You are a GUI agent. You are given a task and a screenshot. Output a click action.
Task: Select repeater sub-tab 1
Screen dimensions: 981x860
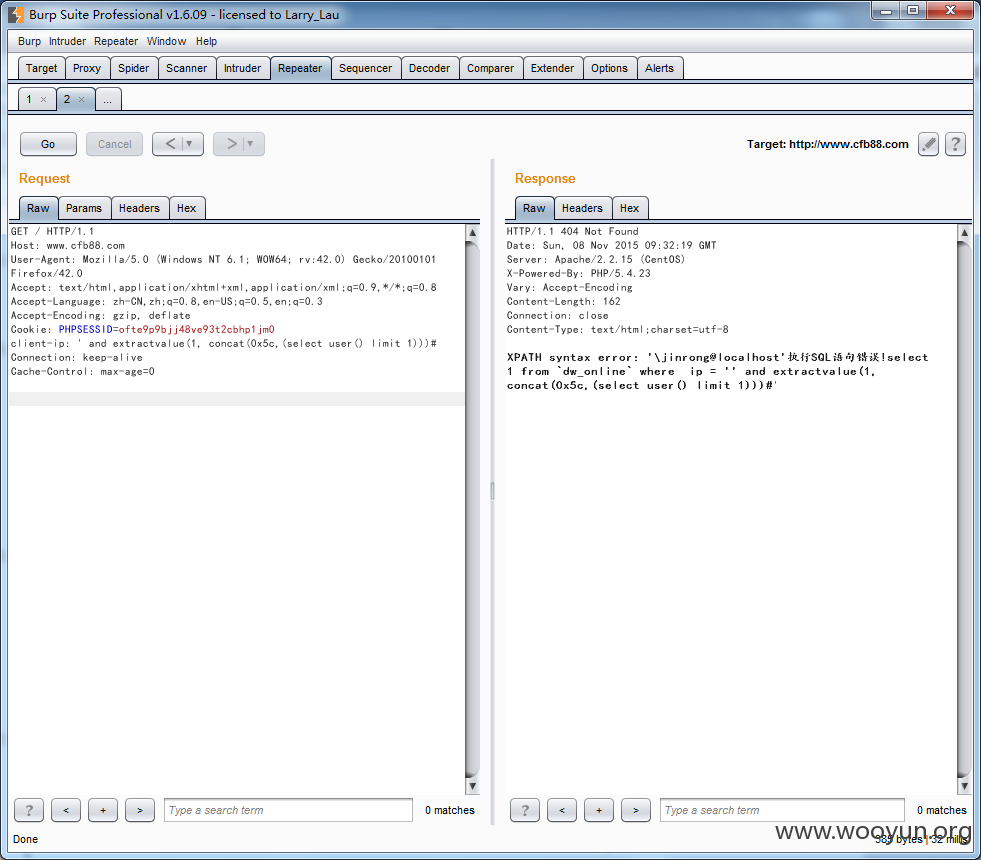[29, 99]
